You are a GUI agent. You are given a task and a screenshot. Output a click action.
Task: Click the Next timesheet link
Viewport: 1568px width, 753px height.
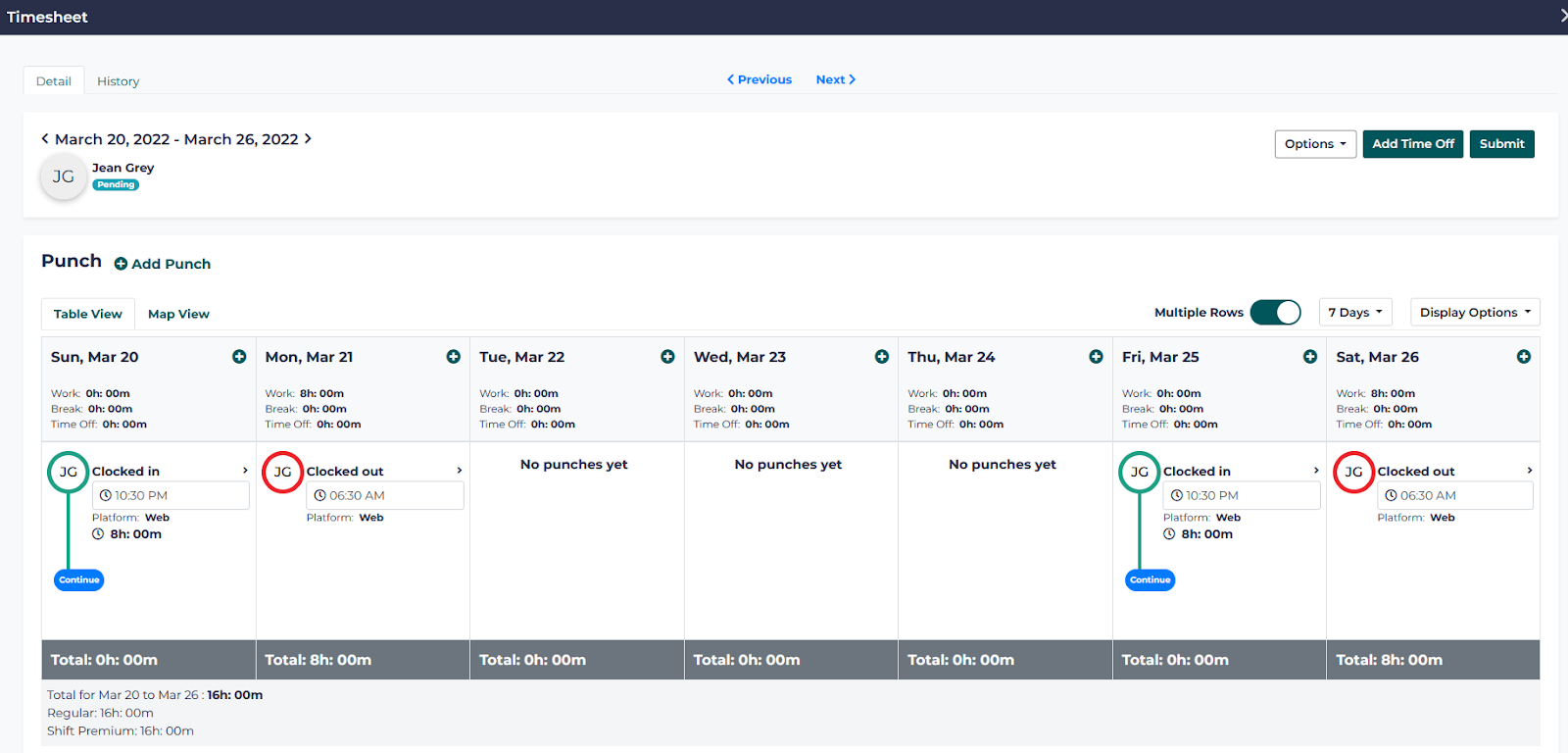tap(835, 79)
